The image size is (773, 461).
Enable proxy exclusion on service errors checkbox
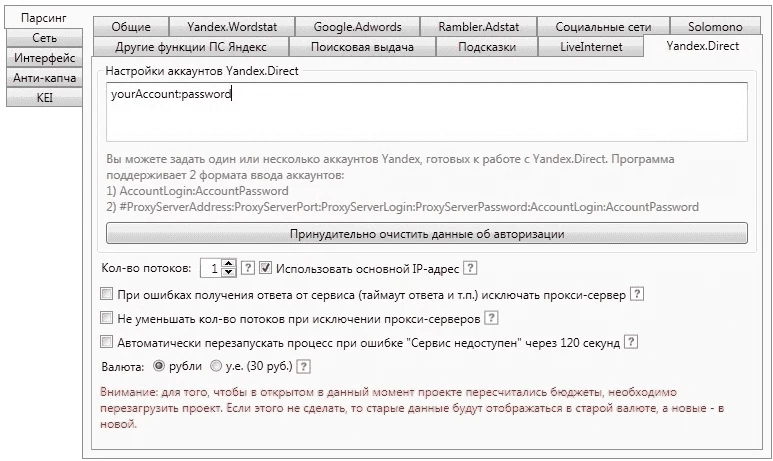[106, 294]
